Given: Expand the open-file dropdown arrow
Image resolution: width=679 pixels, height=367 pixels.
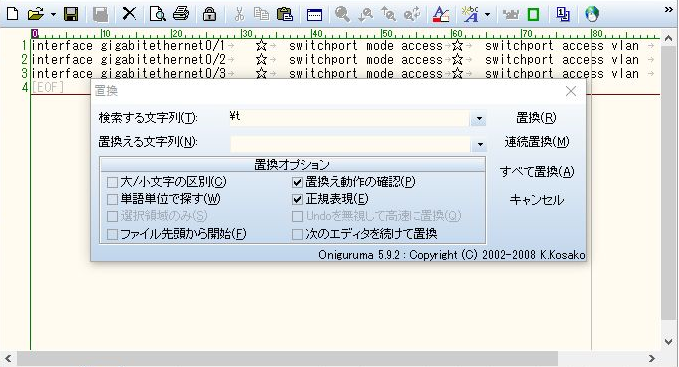Looking at the screenshot, I should (x=53, y=14).
